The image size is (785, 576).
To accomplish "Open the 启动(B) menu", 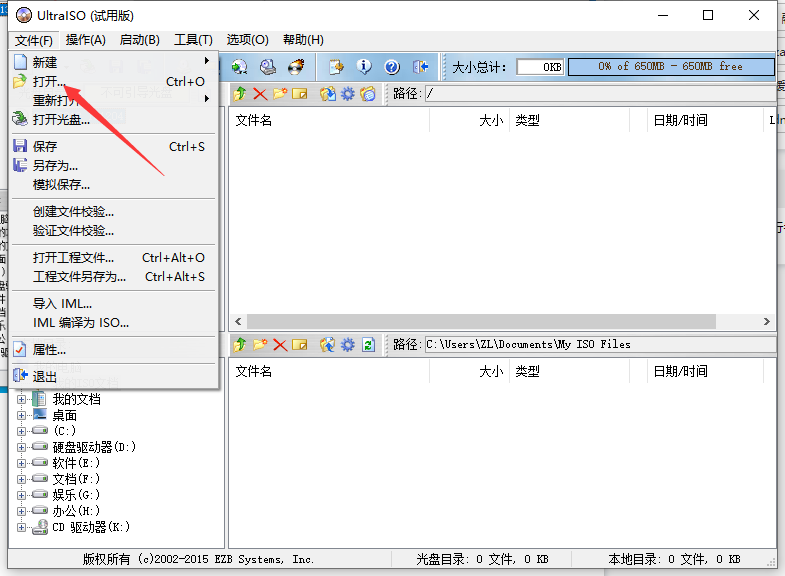I will (x=140, y=40).
